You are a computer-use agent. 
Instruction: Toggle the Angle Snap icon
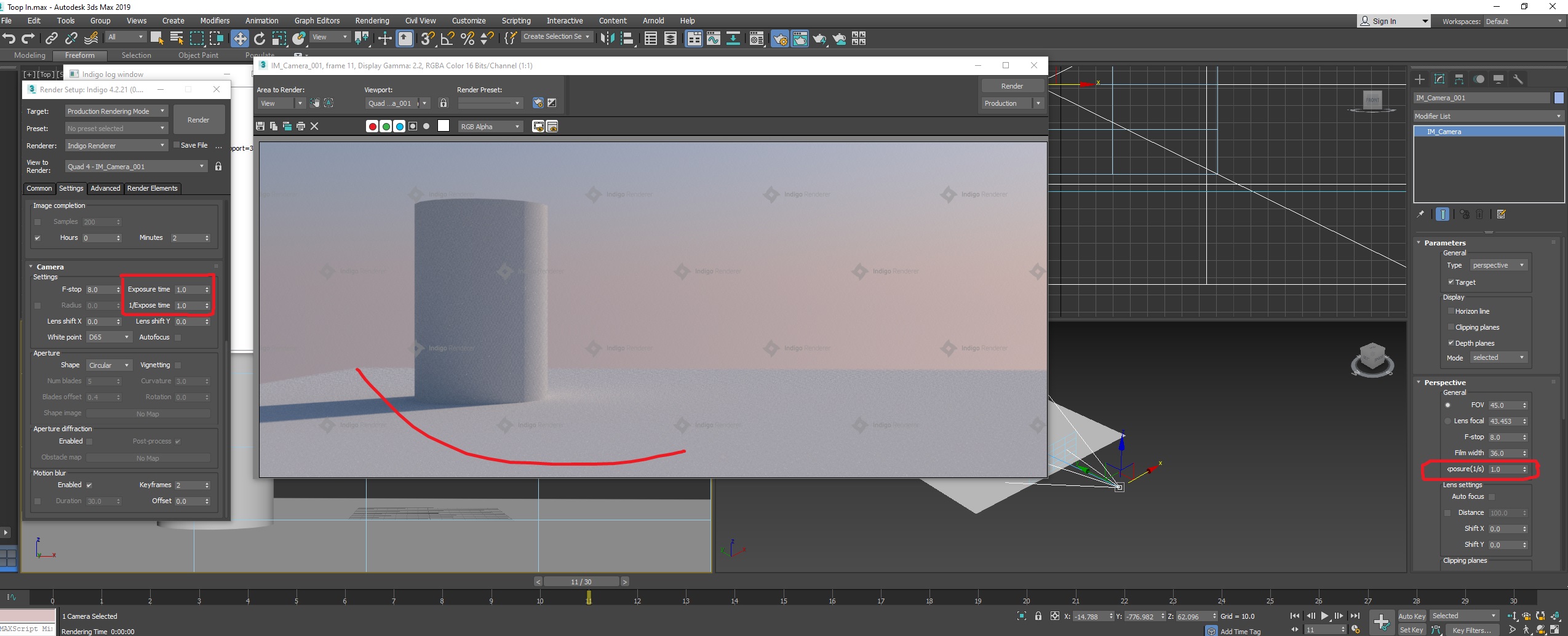pos(447,39)
